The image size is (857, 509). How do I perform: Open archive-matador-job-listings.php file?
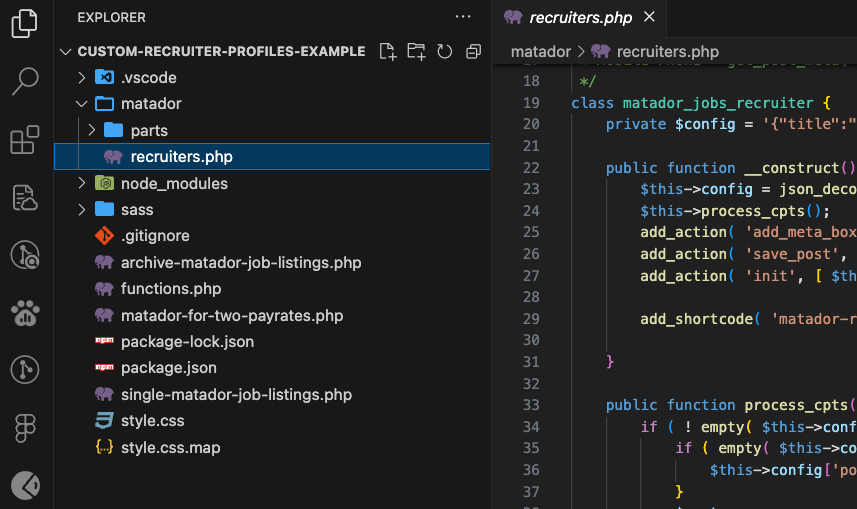pos(241,262)
